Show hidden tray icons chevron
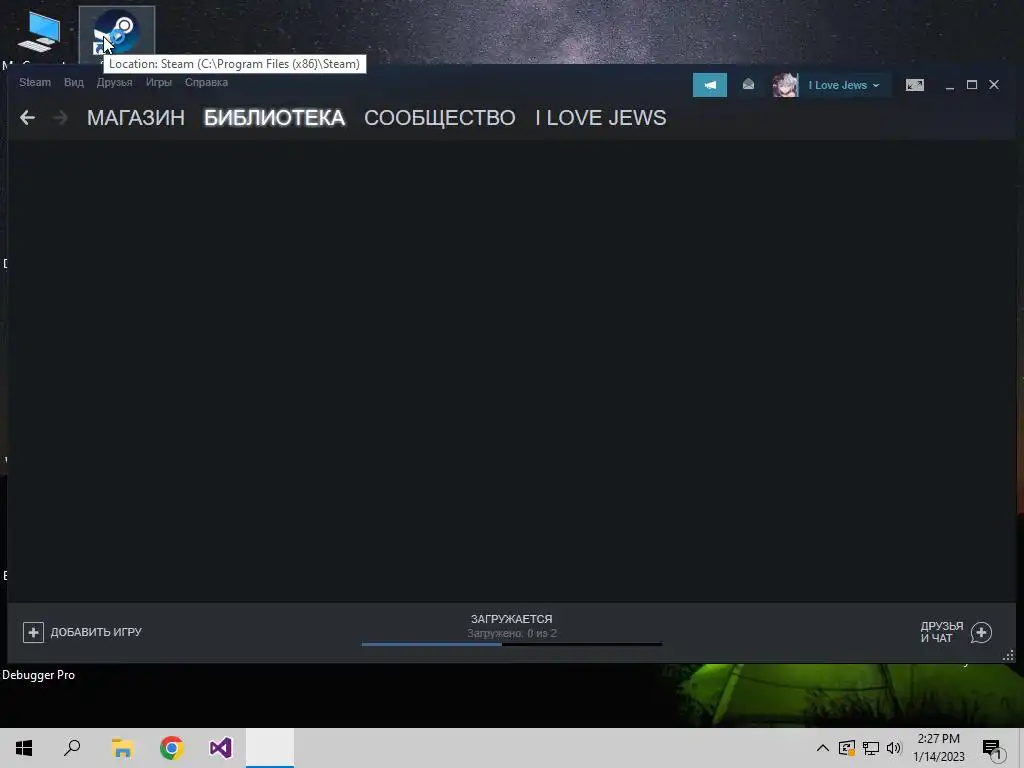Viewport: 1024px width, 768px height. click(x=823, y=748)
